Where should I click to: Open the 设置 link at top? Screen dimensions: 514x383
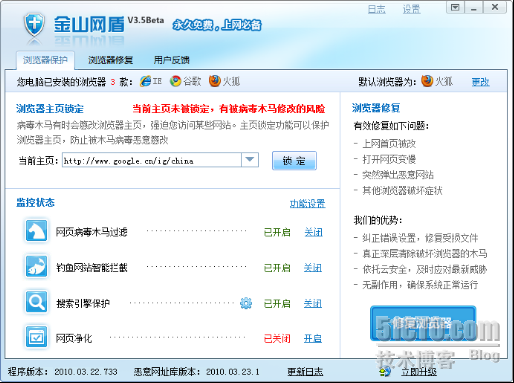(411, 9)
